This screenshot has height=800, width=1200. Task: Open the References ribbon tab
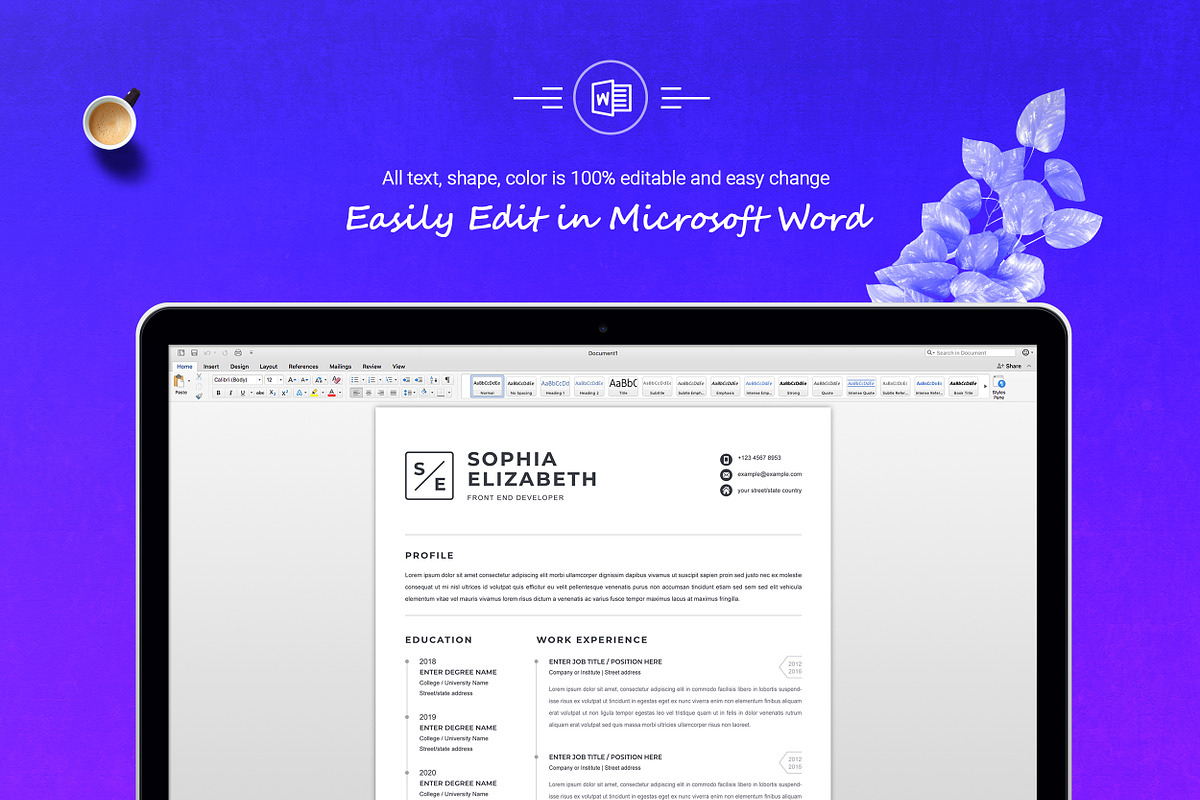point(303,367)
